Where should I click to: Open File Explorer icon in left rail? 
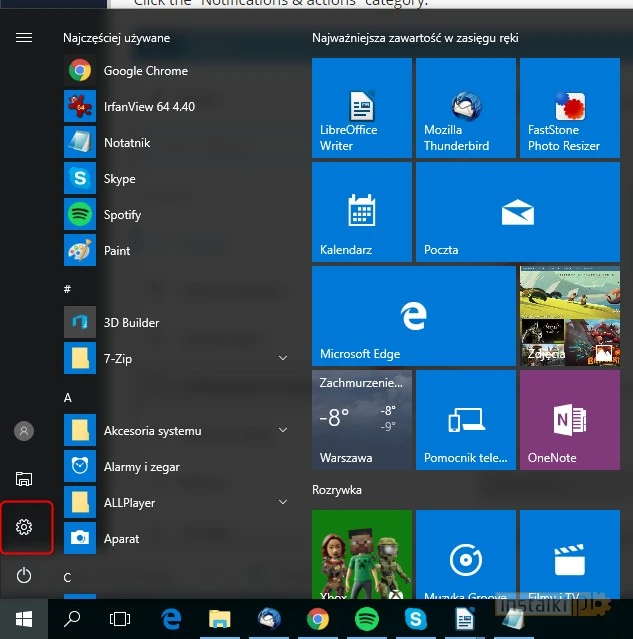tap(25, 479)
